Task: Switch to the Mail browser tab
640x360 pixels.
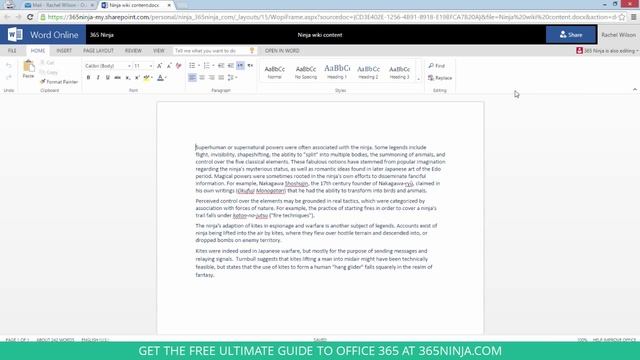Action: tap(59, 5)
